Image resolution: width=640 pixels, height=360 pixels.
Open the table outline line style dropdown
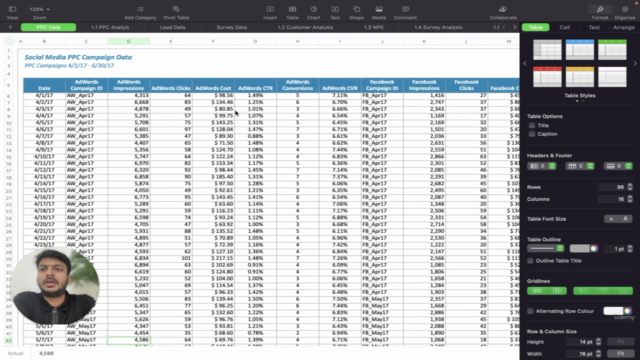[x=545, y=249]
